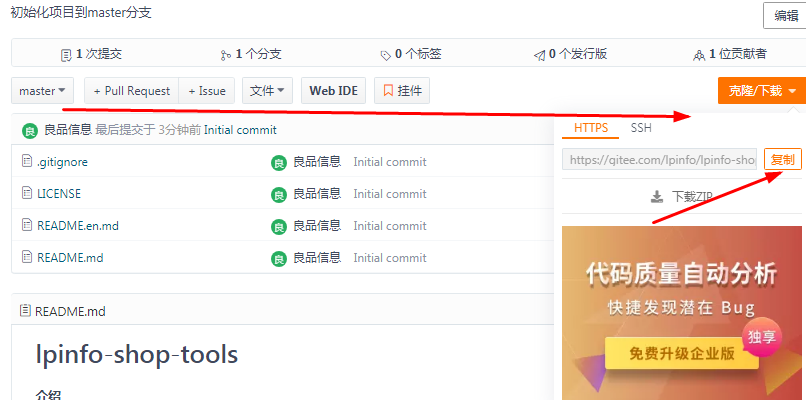The width and height of the screenshot is (806, 400).
Task: Open README.md in the file list
Action: coord(70,258)
